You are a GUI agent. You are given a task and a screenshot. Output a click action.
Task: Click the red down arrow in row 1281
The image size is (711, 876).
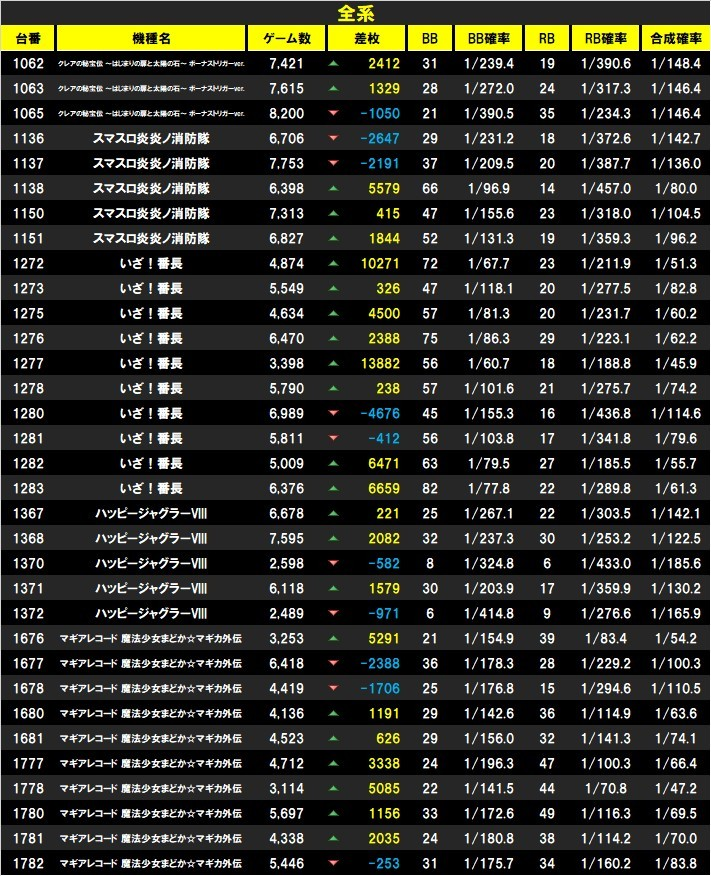click(333, 439)
